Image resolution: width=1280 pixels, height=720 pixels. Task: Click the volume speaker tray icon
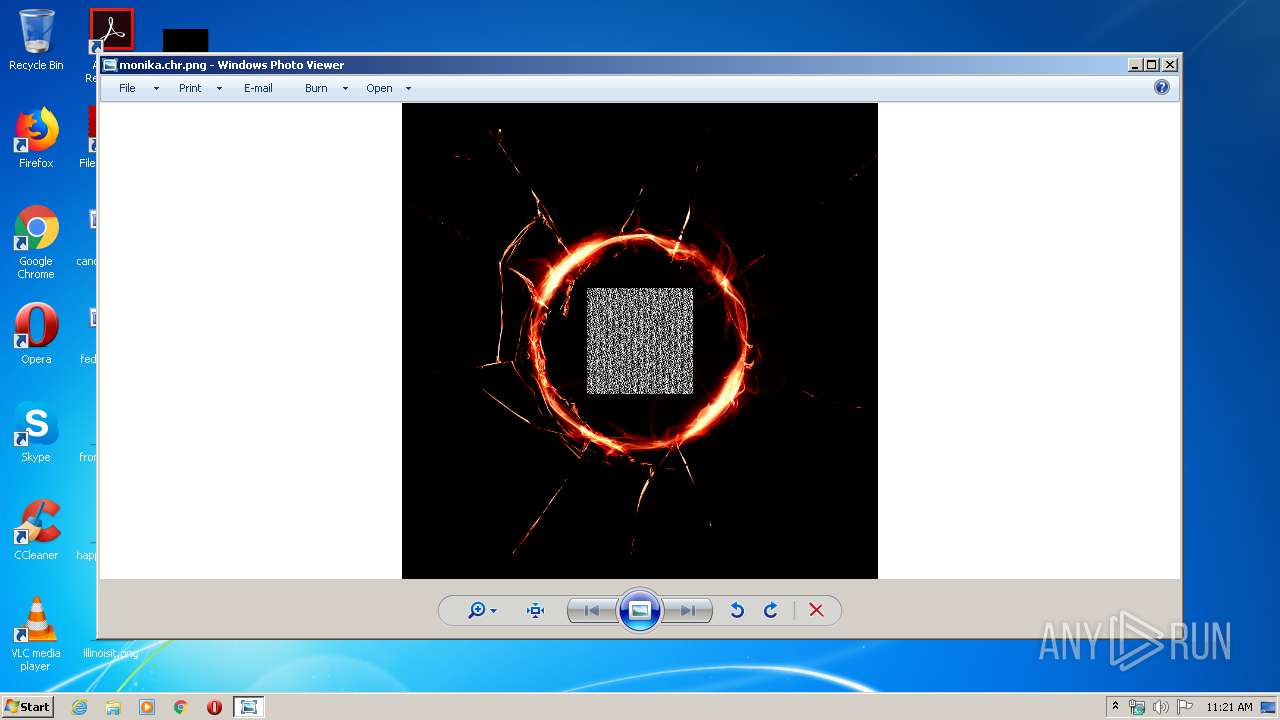point(1161,707)
